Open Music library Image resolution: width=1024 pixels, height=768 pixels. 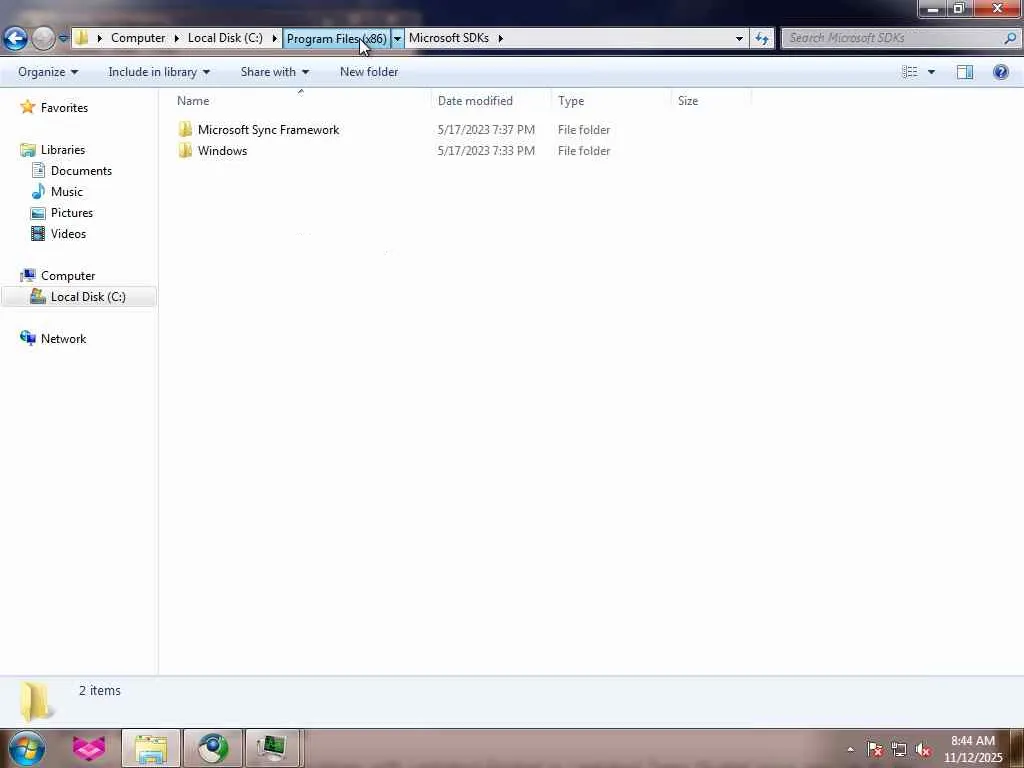point(67,191)
